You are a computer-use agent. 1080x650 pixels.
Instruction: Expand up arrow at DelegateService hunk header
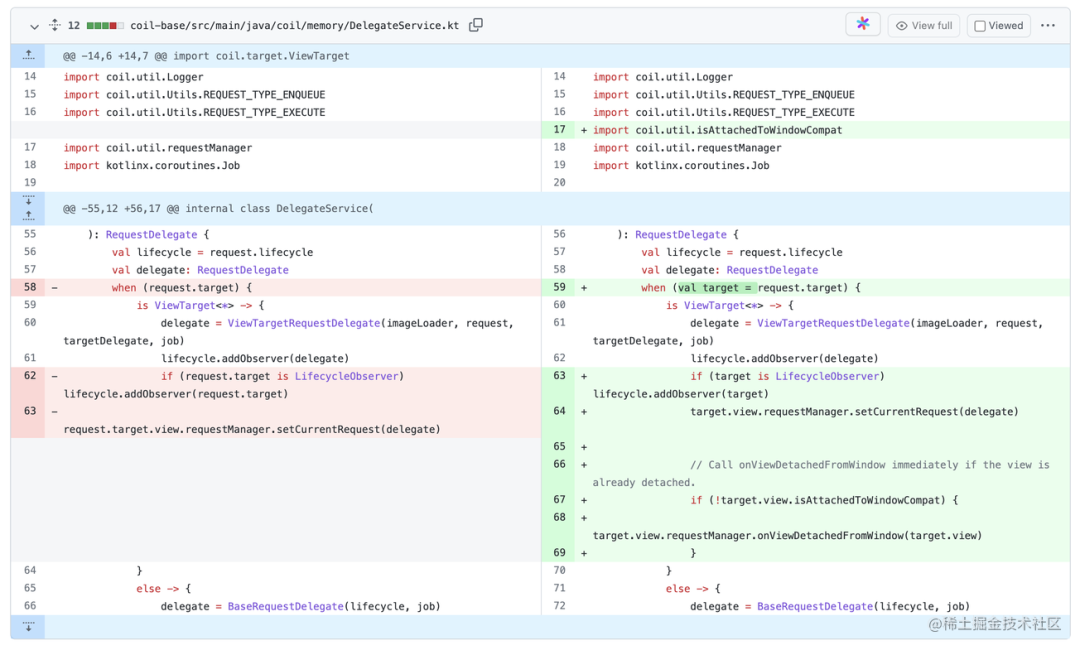tap(28, 216)
